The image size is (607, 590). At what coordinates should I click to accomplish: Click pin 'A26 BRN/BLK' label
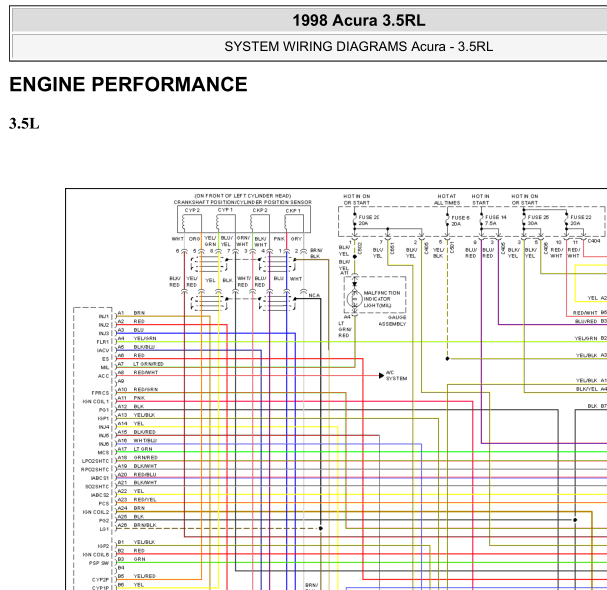click(137, 525)
